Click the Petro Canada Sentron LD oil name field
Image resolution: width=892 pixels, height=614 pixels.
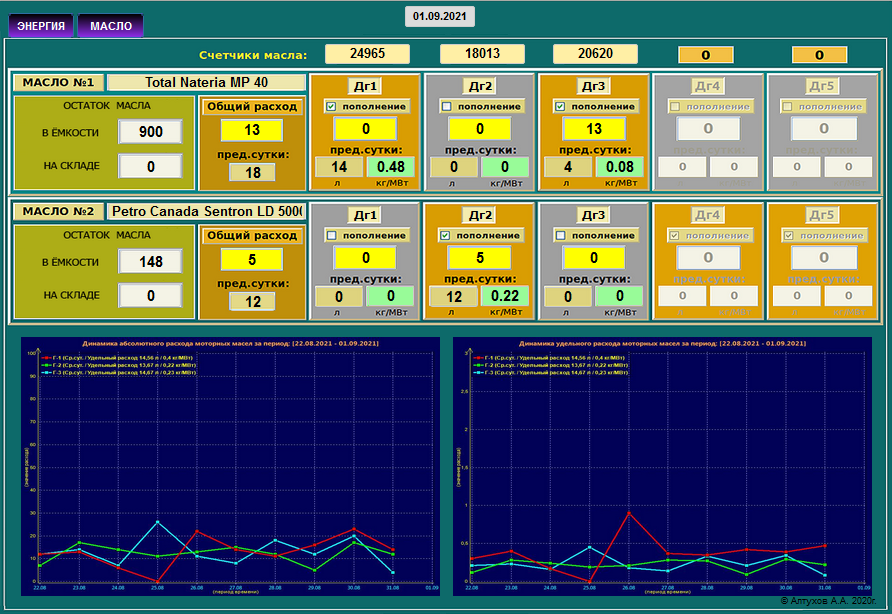tap(206, 211)
